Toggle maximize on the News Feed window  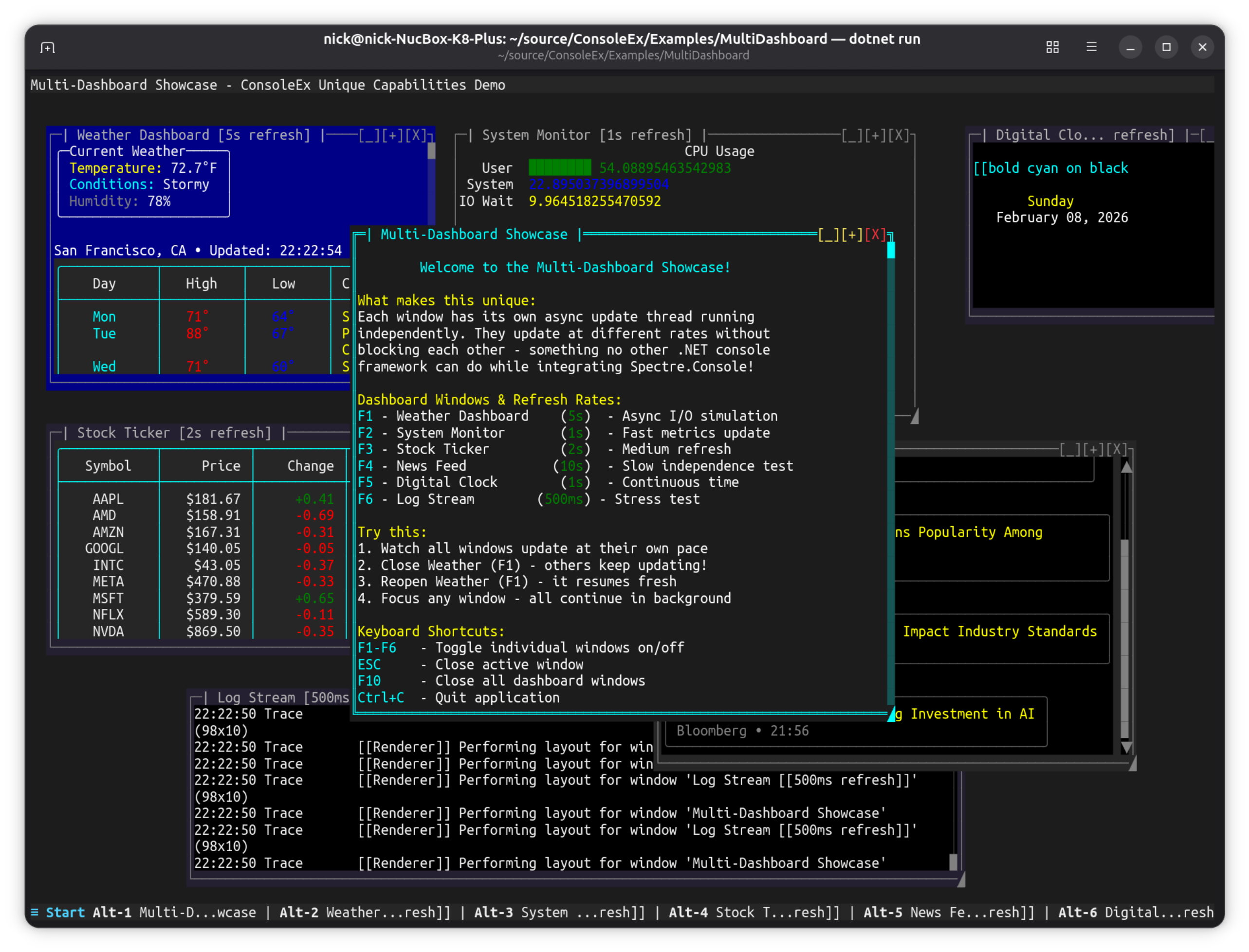[x=1094, y=449]
